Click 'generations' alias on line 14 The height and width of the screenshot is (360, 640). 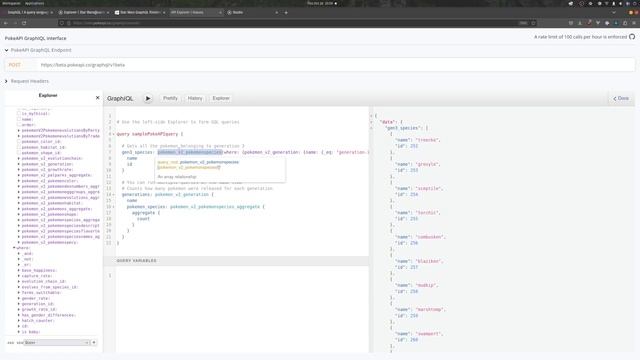(x=136, y=195)
